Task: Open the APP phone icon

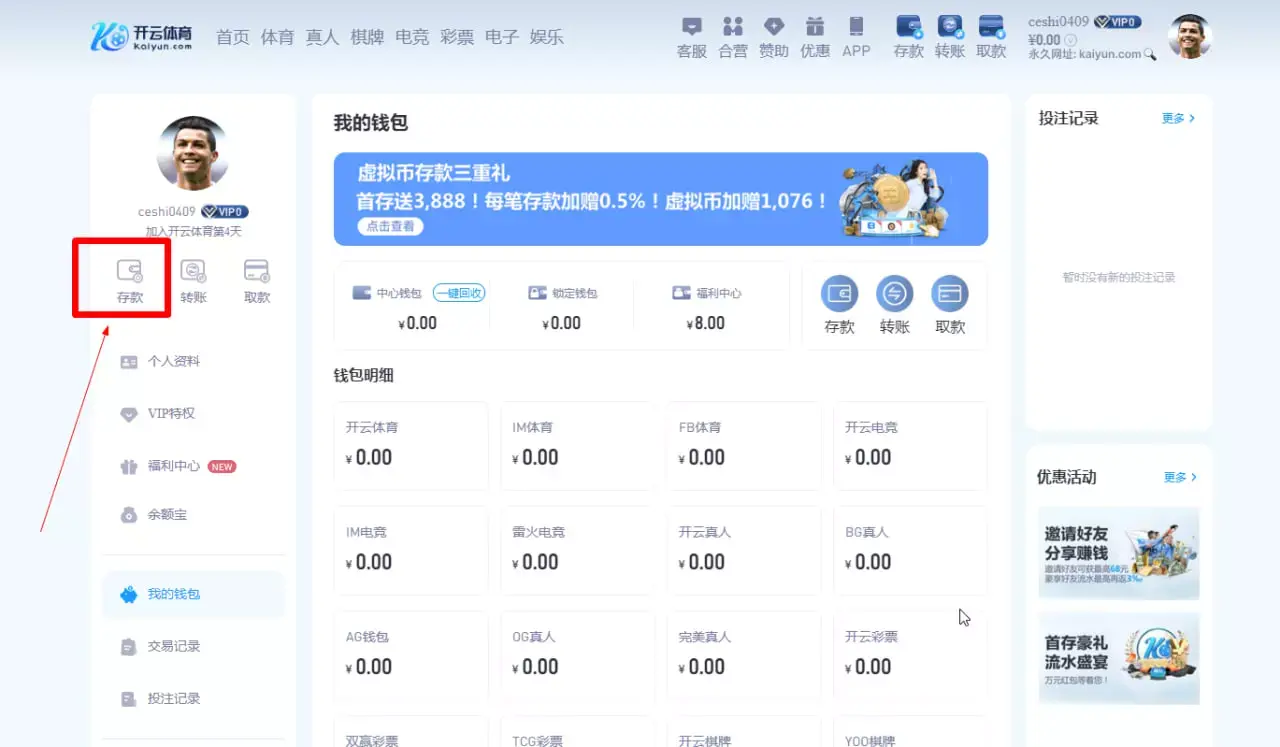Action: 856,27
